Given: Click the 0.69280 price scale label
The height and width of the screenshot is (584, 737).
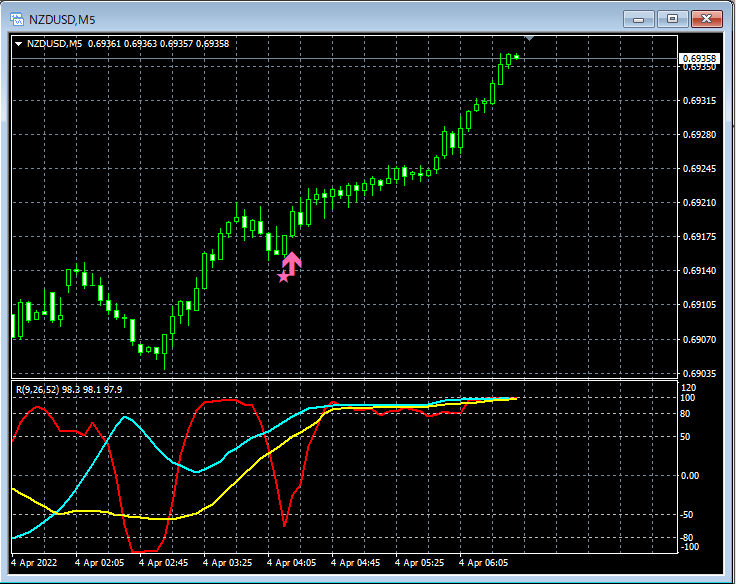Looking at the screenshot, I should (699, 134).
